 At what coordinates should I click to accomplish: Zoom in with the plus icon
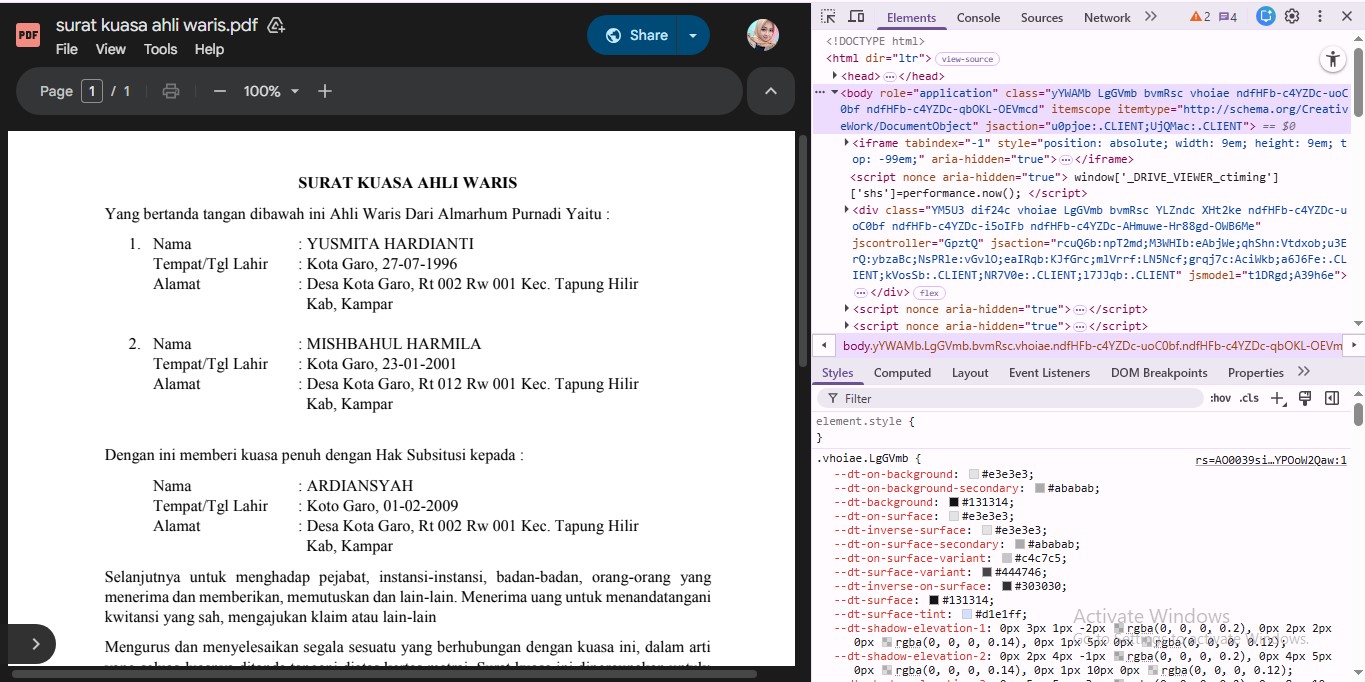[325, 91]
